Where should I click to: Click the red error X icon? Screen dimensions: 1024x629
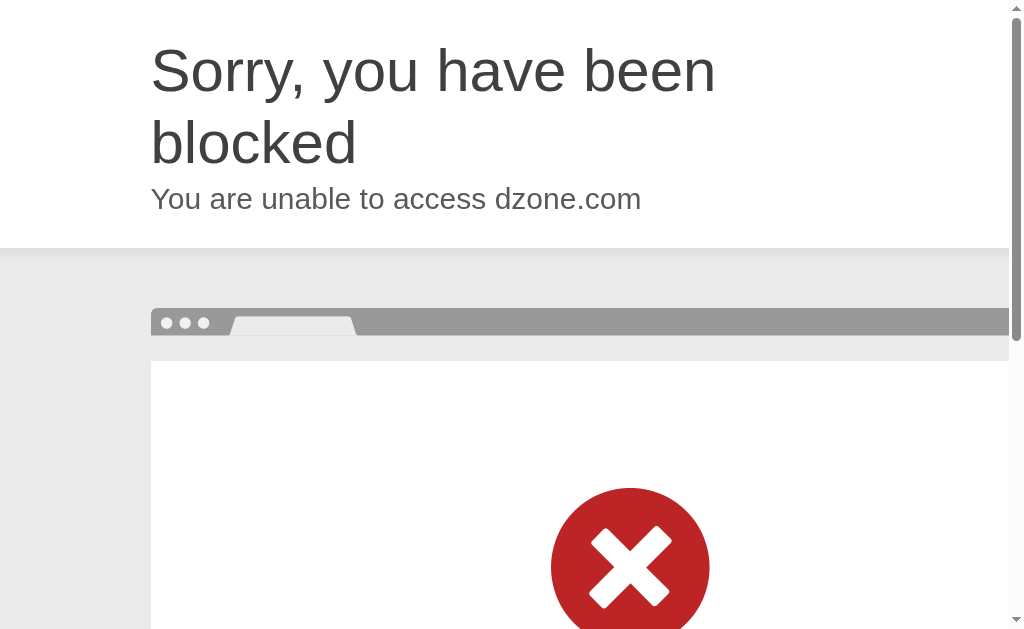click(x=630, y=559)
